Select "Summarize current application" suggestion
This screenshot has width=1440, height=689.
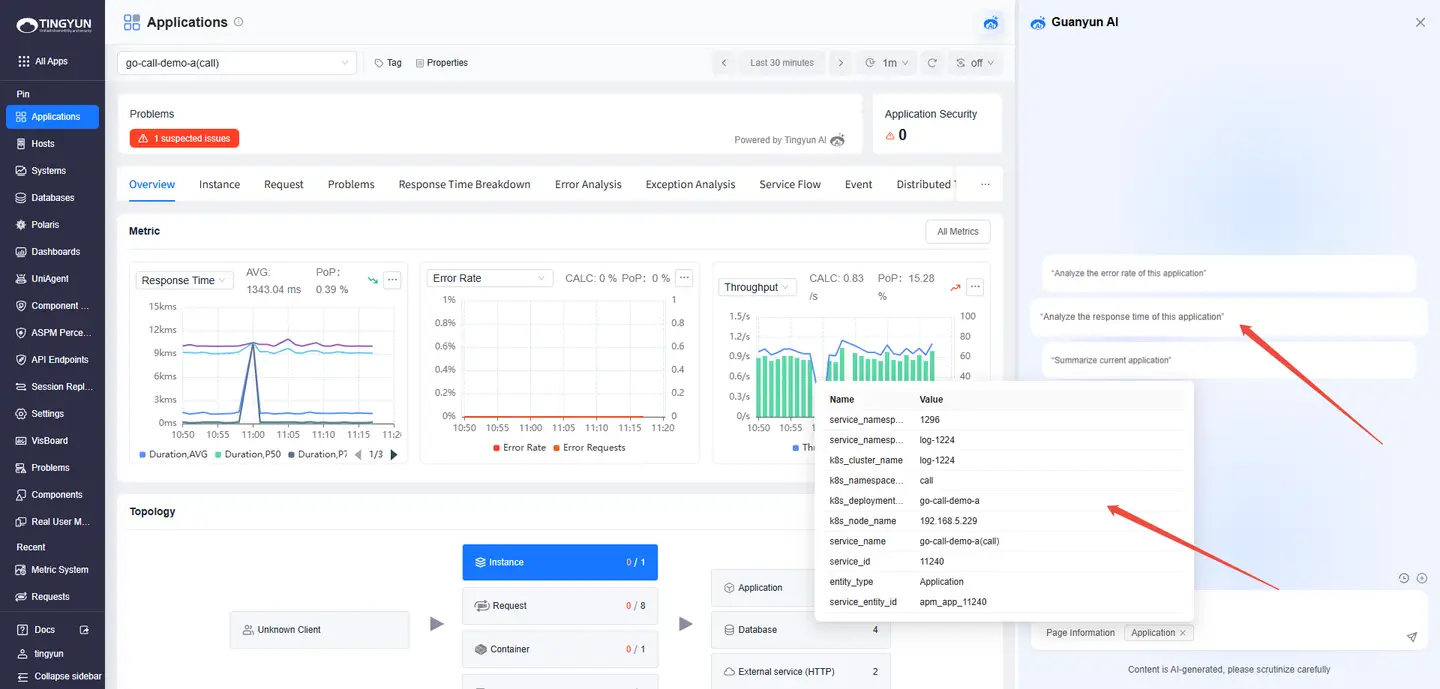click(1111, 360)
